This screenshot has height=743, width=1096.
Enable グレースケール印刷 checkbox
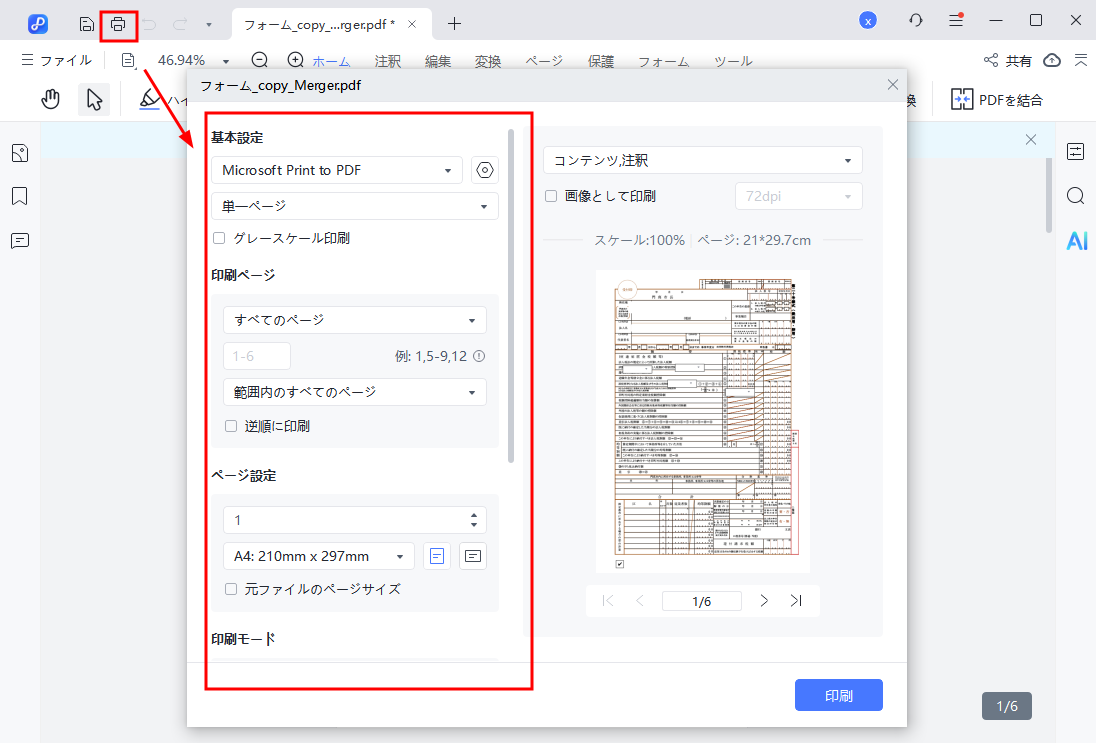click(217, 237)
